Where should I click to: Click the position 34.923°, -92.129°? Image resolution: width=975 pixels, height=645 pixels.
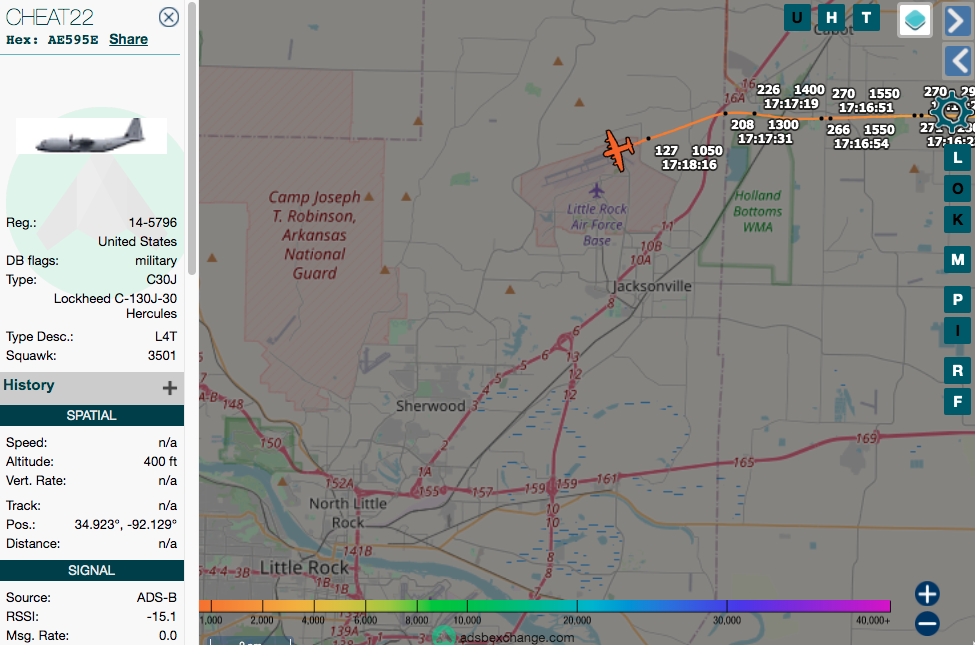[126, 524]
